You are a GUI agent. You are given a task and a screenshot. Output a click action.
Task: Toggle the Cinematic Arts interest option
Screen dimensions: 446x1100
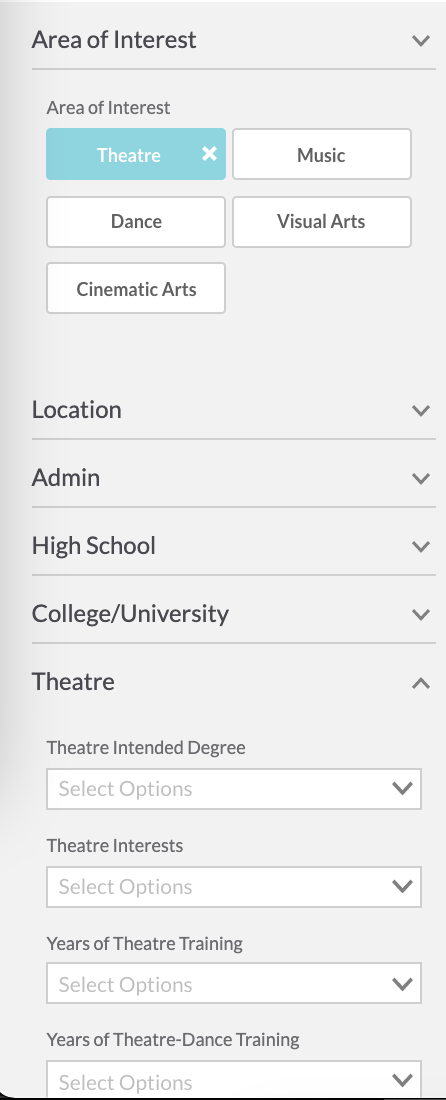coord(136,288)
